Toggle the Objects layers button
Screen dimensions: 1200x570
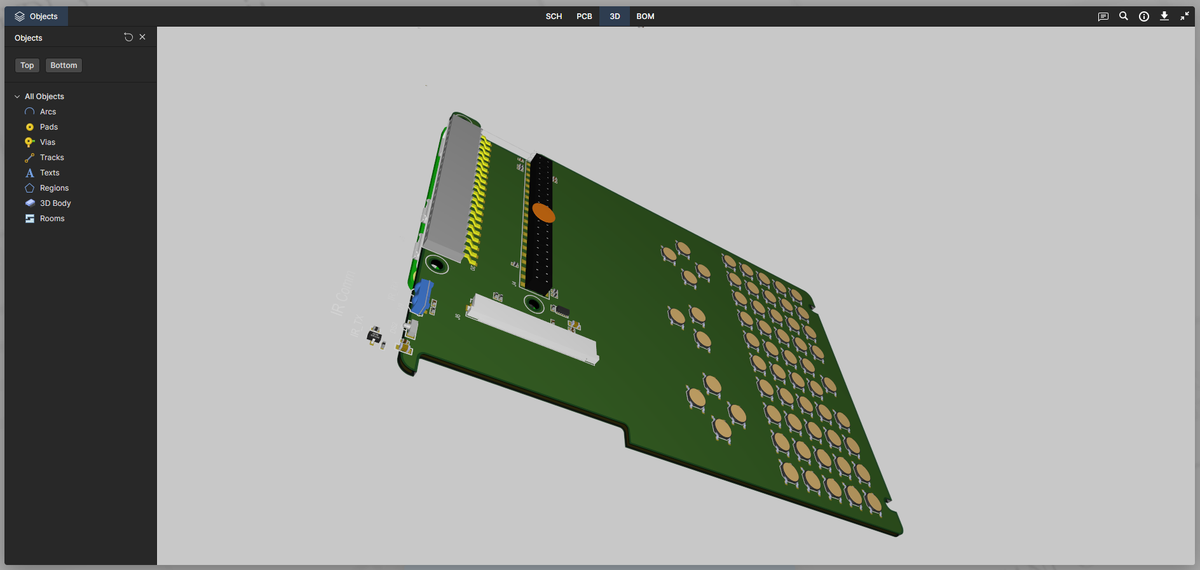tap(37, 16)
